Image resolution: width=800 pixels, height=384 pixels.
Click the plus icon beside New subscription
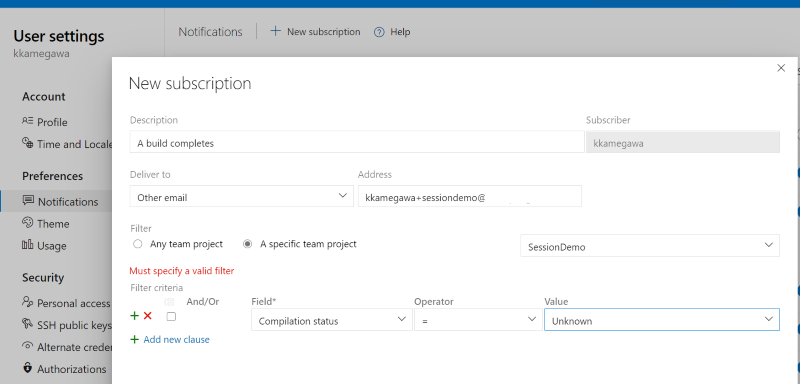click(276, 31)
